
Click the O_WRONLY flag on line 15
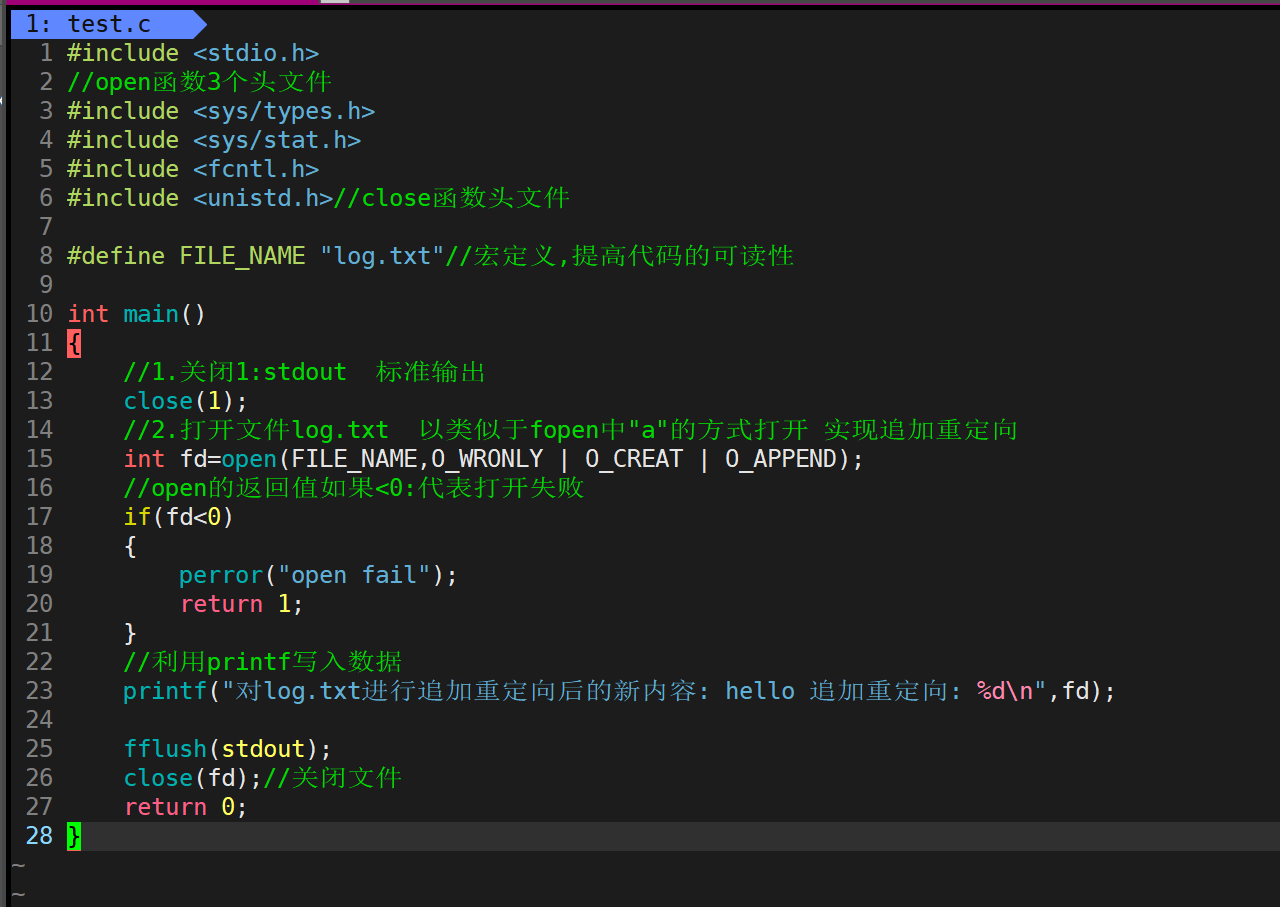487,459
